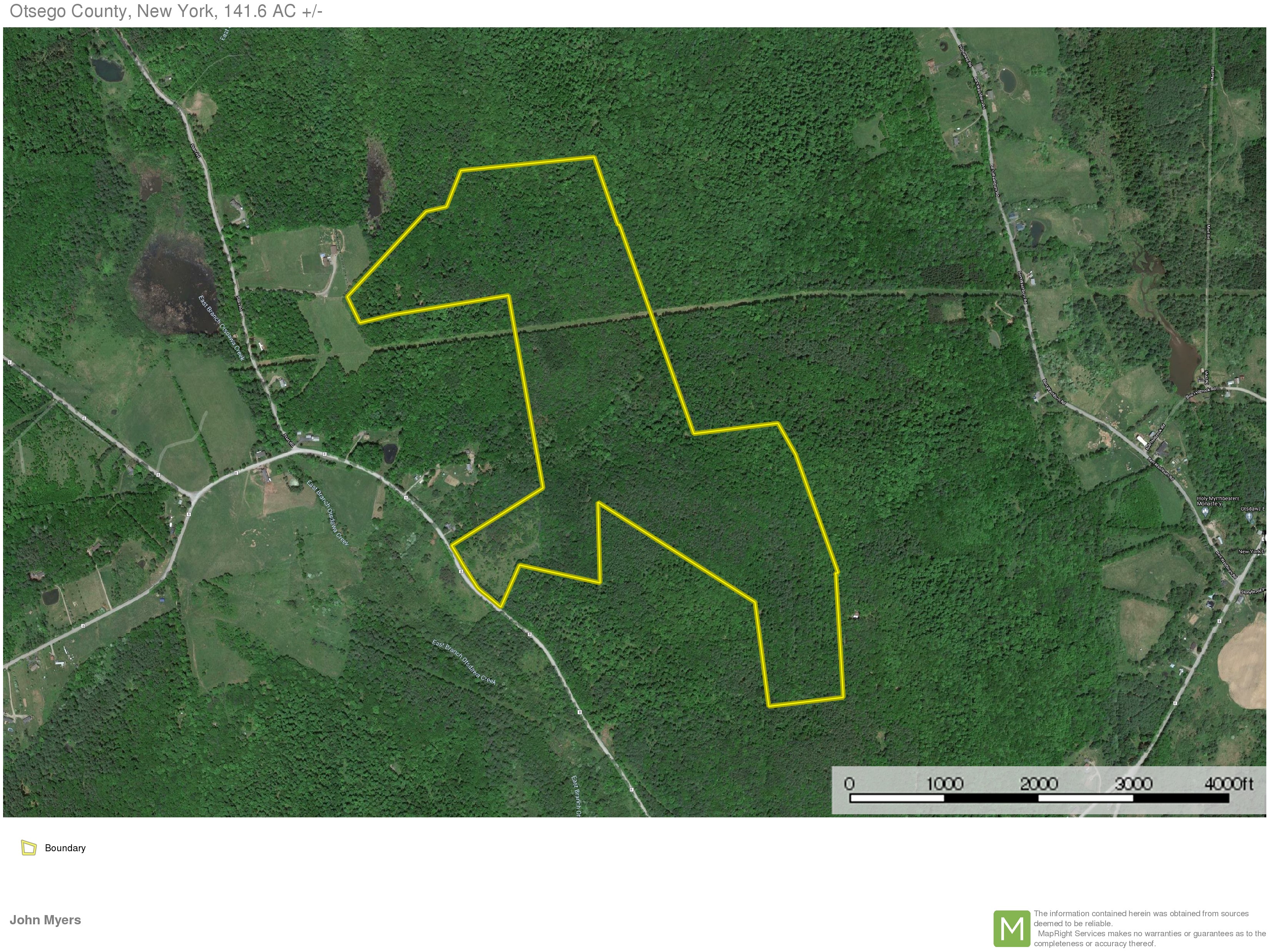The height and width of the screenshot is (952, 1269).
Task: Click the yellow Boundary legend polygon icon
Action: pyautogui.click(x=29, y=848)
